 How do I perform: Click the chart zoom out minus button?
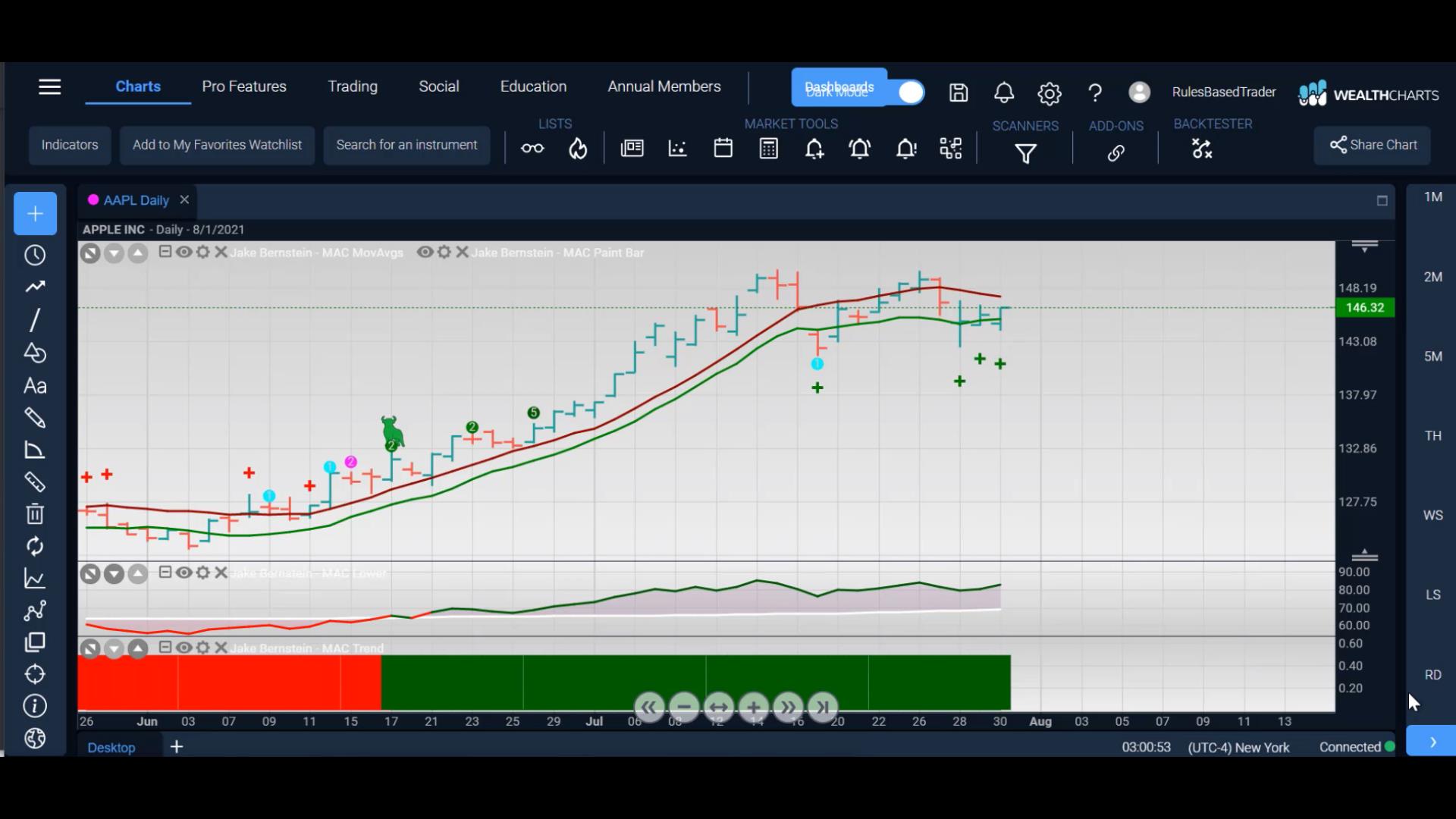pos(683,708)
